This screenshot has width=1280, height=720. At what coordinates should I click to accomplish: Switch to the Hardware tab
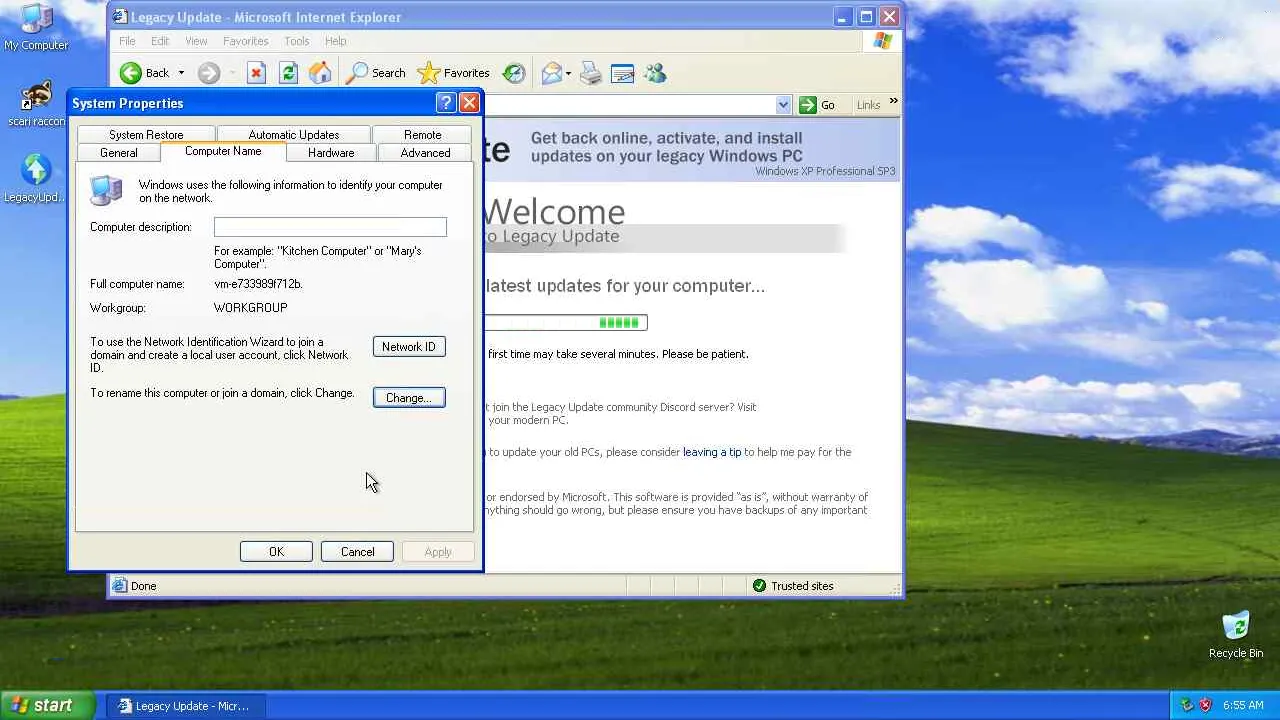331,153
